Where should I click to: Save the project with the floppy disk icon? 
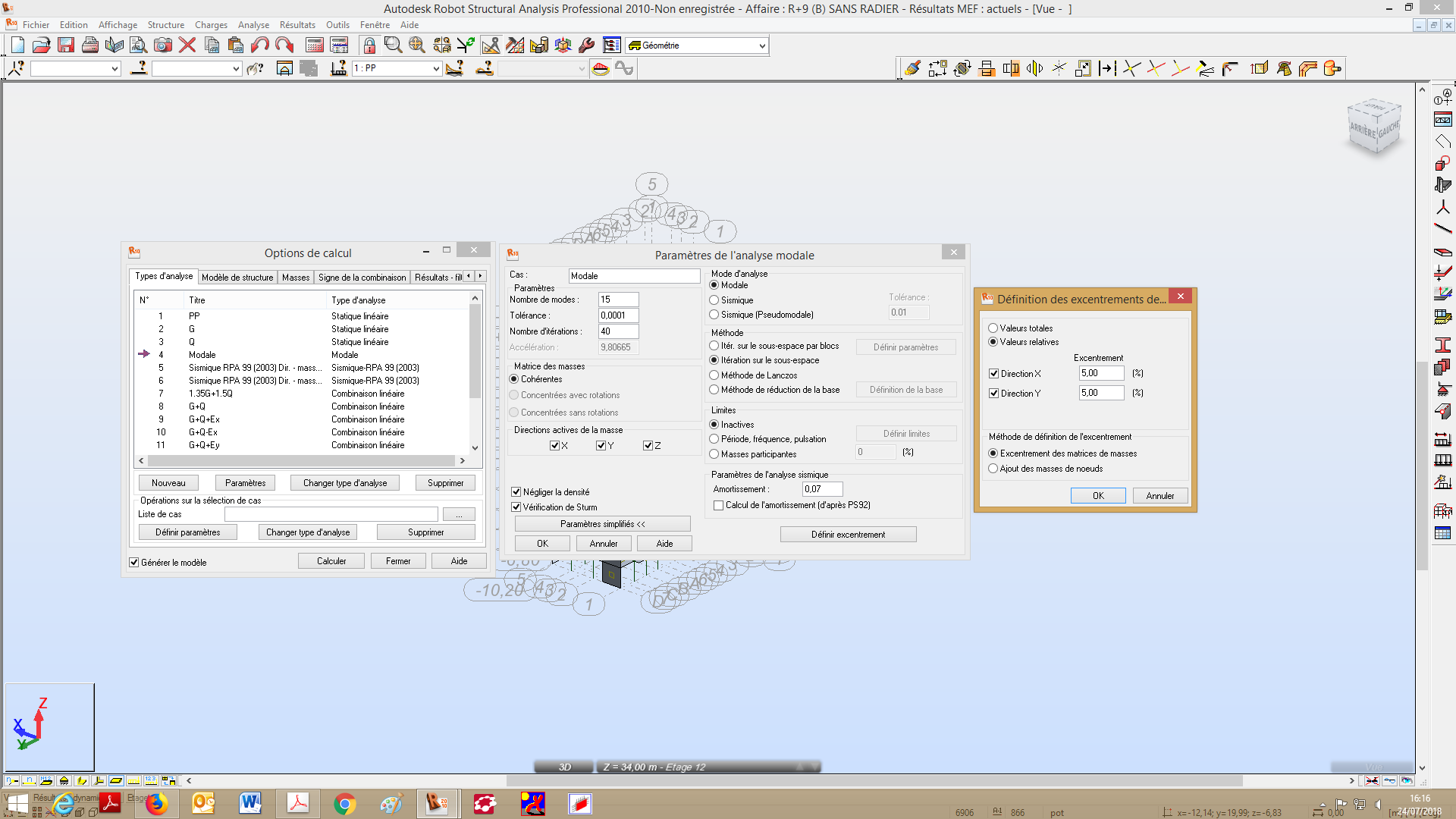pos(66,45)
